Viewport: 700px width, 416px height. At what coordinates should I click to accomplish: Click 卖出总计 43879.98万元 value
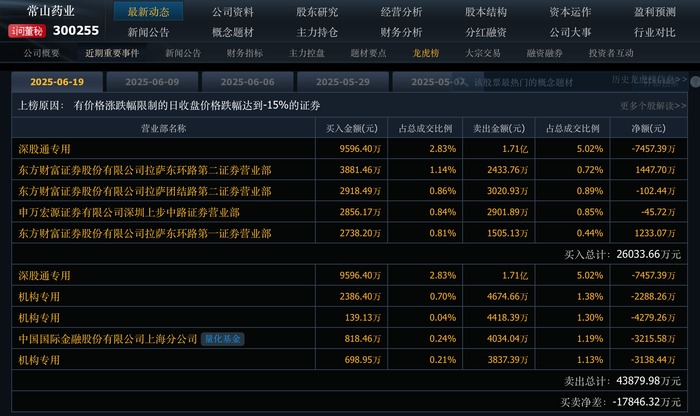pos(648,381)
